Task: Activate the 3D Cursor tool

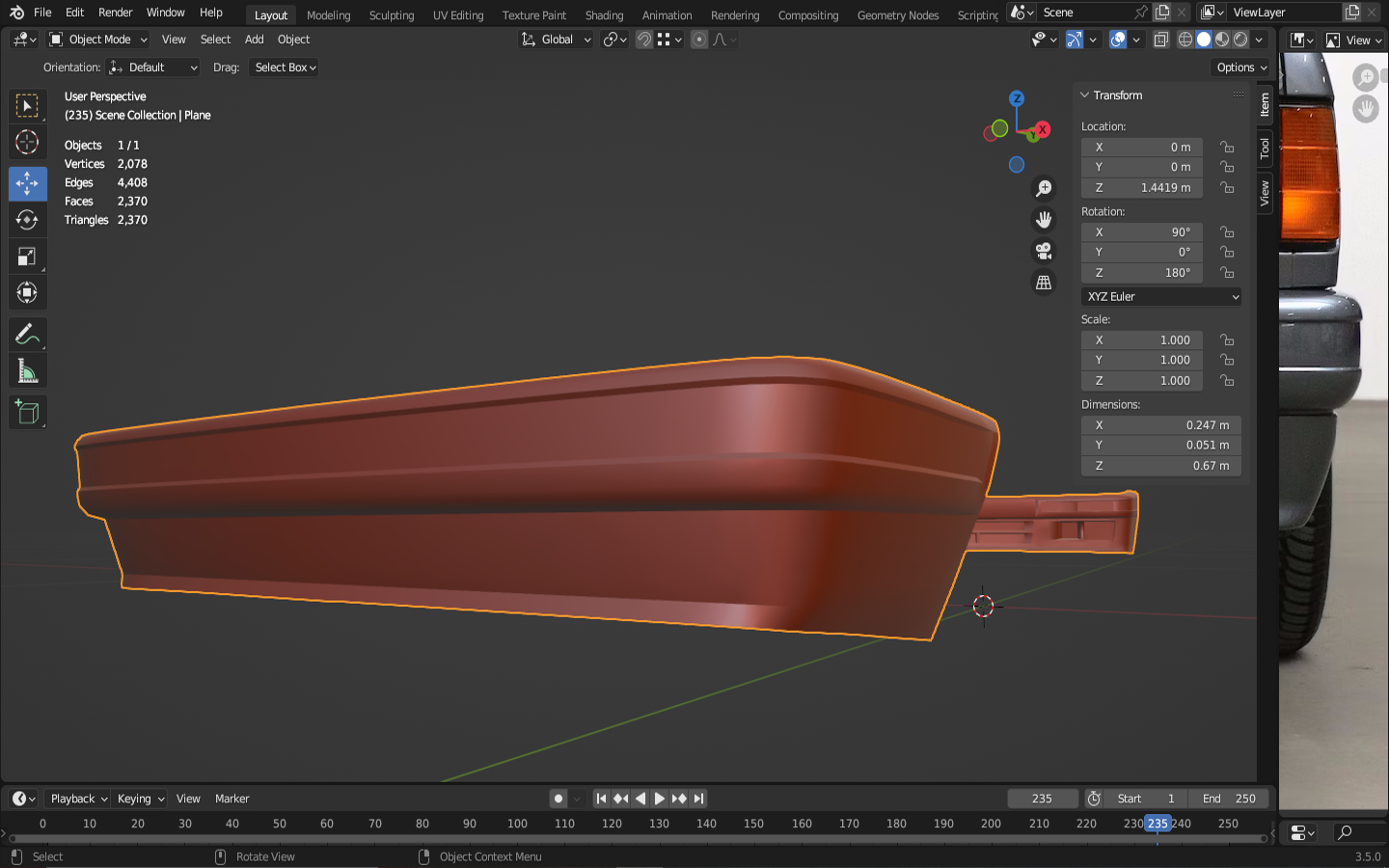Action: pyautogui.click(x=27, y=143)
